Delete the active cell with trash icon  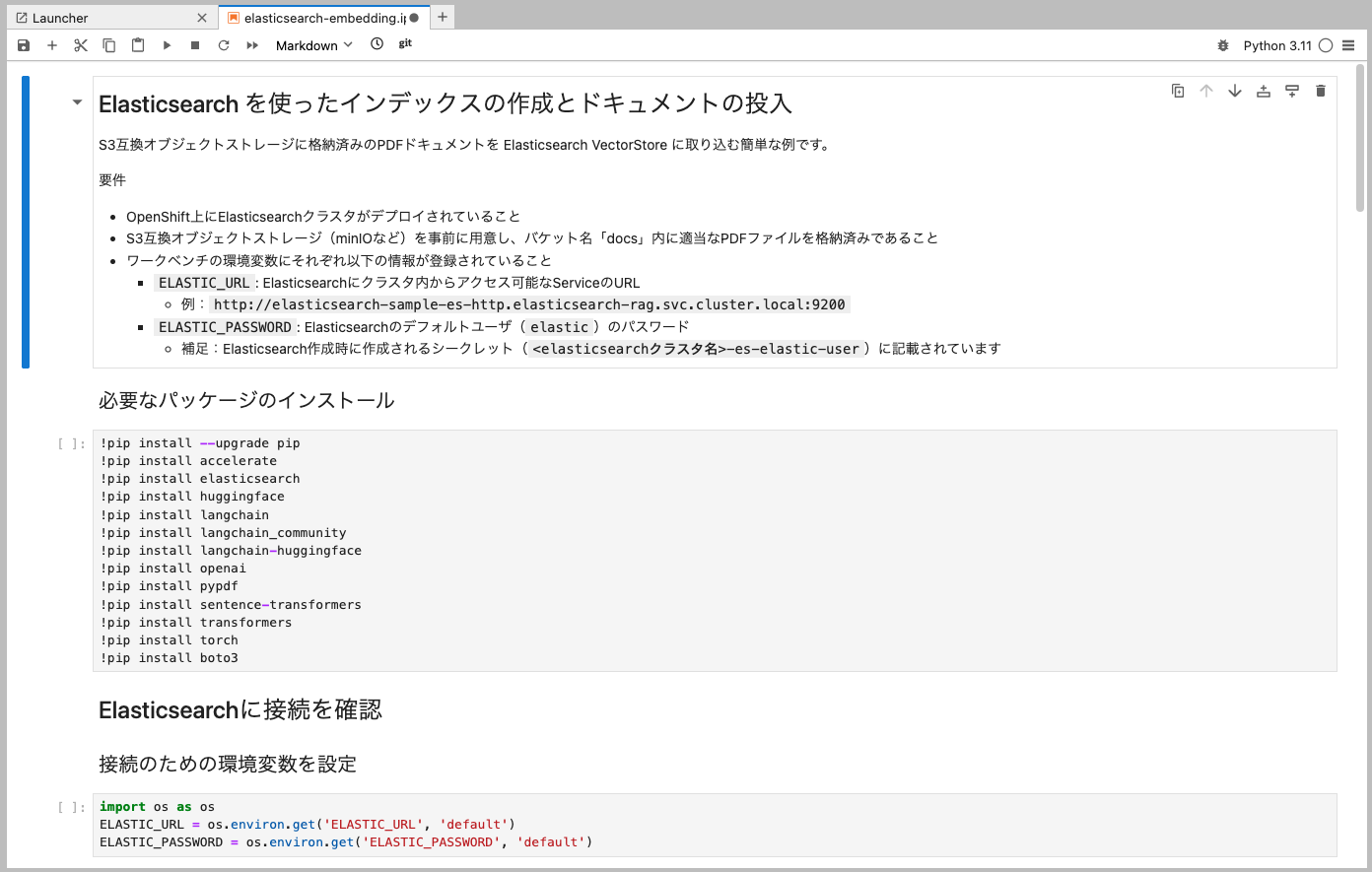pos(1321,91)
